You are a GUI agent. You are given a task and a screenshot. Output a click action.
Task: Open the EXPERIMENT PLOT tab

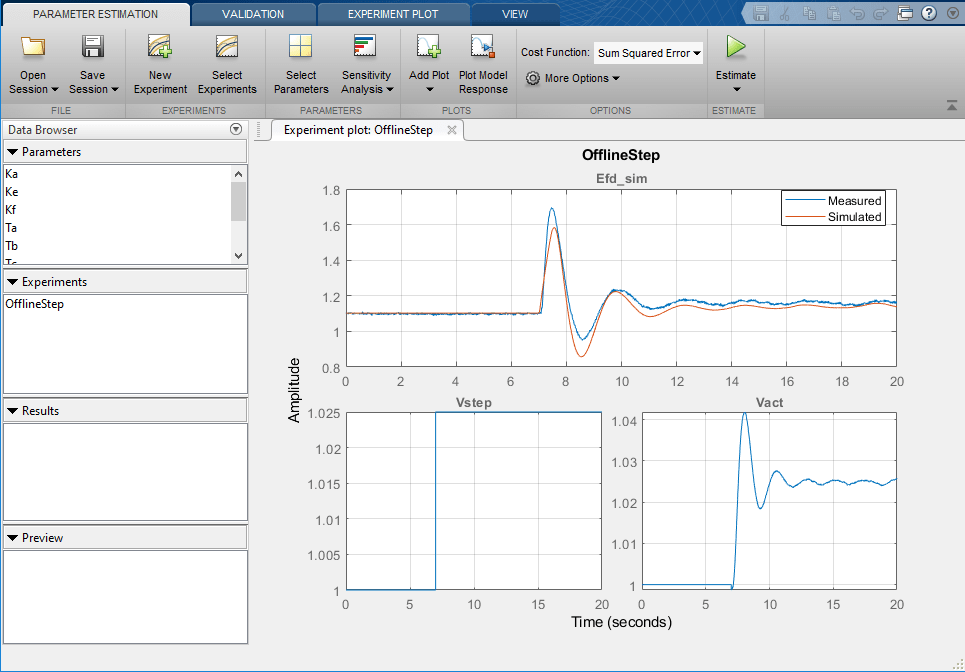click(x=394, y=13)
